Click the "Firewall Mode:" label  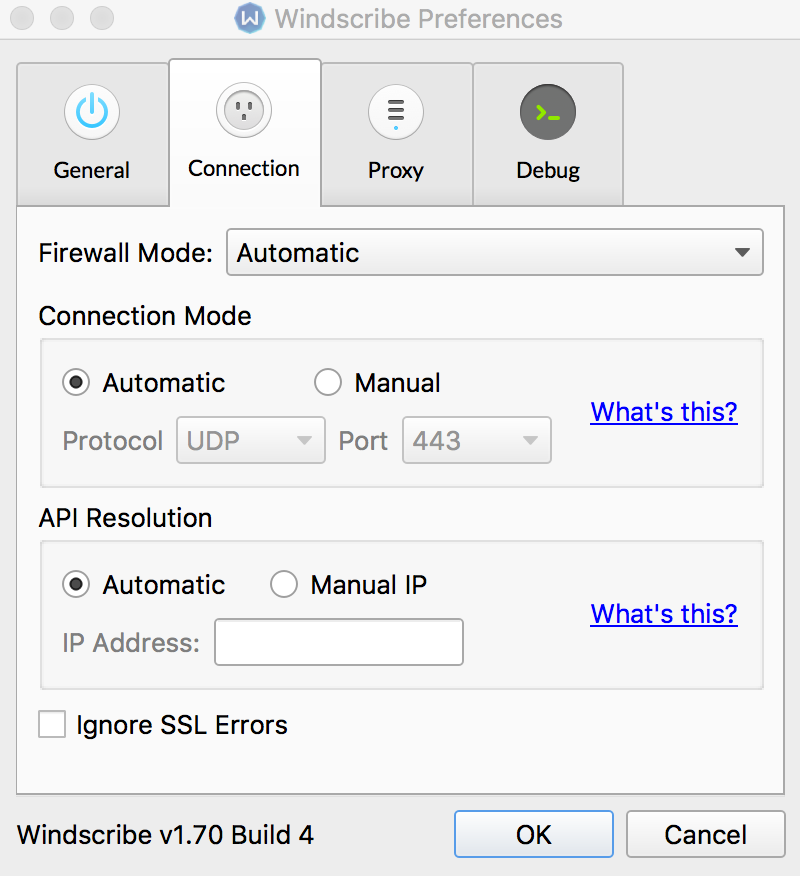[126, 253]
